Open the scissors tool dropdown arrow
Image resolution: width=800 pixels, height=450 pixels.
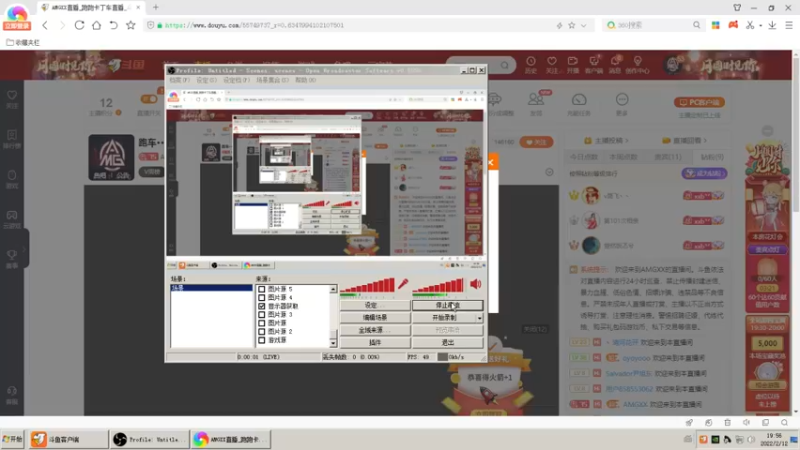[x=760, y=25]
